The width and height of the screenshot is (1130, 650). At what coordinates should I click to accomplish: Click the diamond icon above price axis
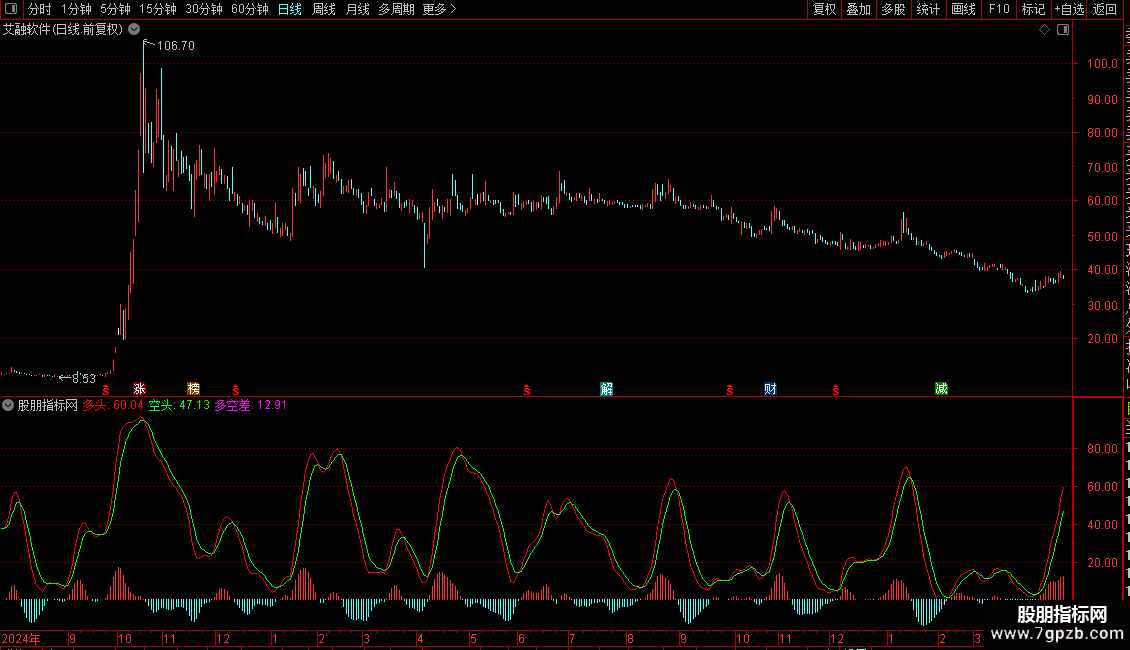(1044, 30)
